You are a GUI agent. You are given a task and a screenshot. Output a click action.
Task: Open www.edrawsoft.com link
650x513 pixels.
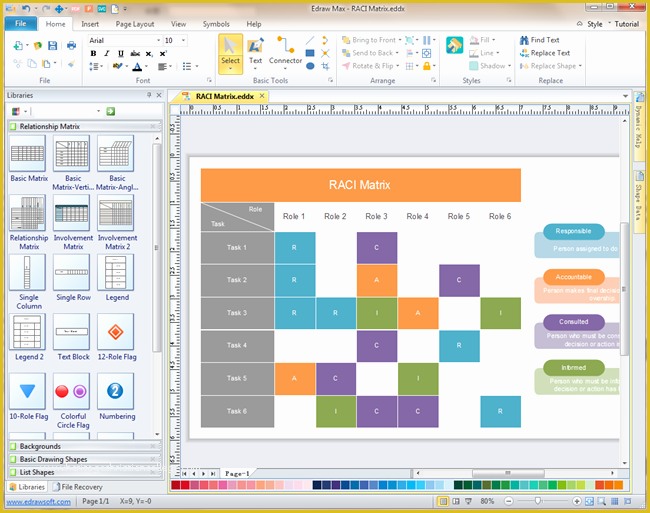point(39,501)
